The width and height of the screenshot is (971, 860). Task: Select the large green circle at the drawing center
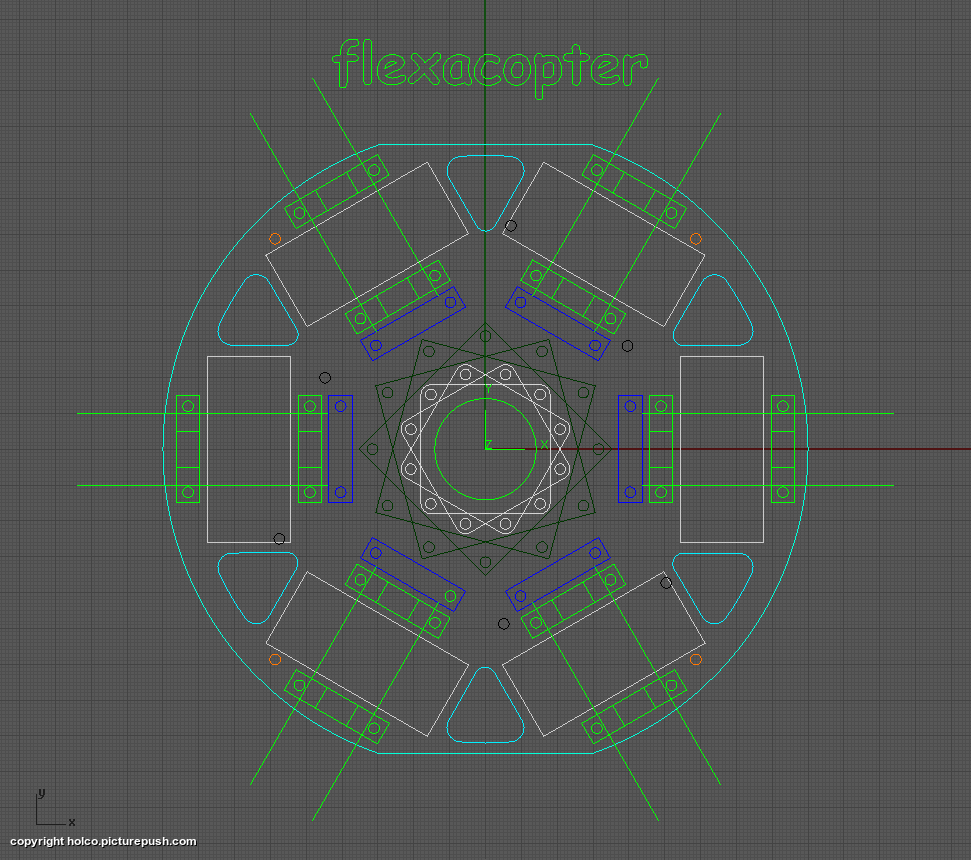pos(486,449)
